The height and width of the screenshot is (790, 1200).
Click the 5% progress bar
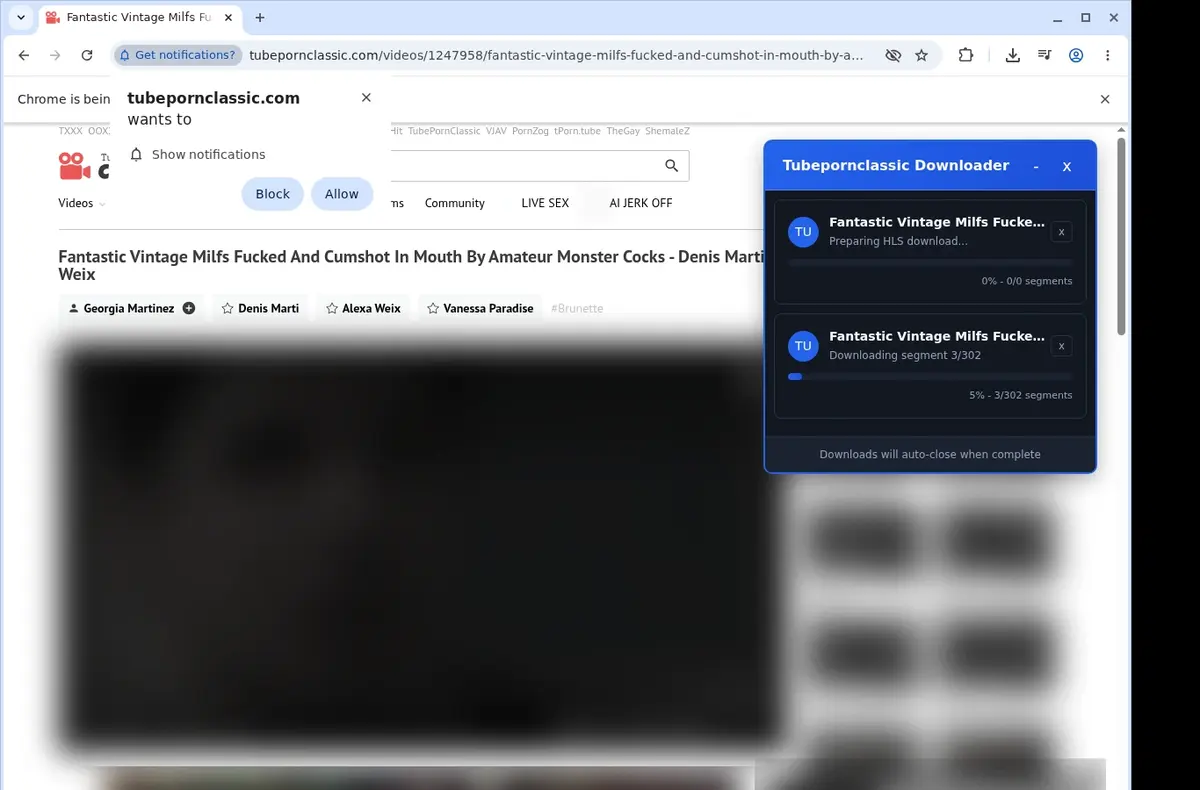[x=930, y=376]
